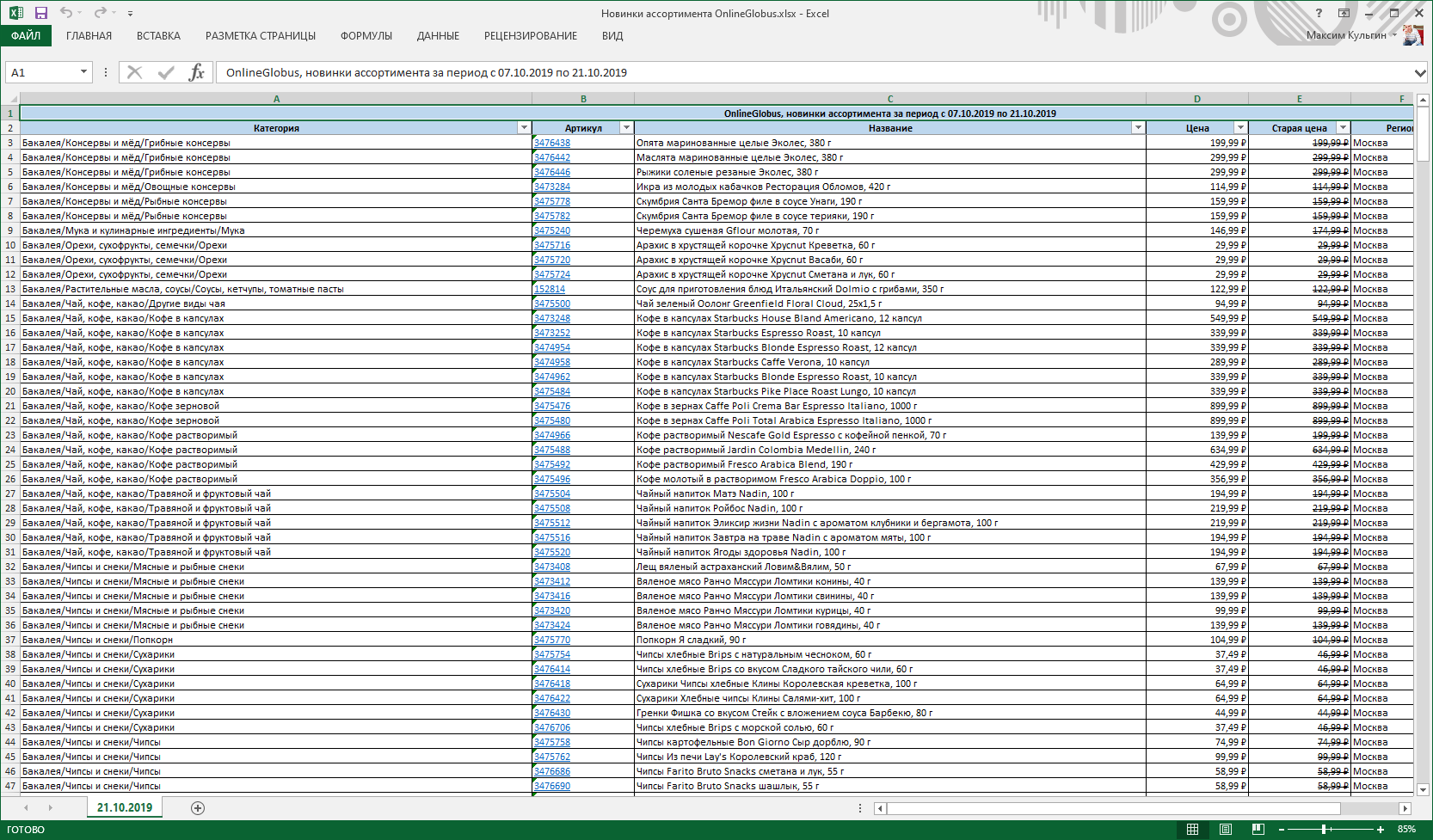Switch to ГЛАВНАЯ ribbon tab
This screenshot has height=840, width=1433.
pos(89,36)
